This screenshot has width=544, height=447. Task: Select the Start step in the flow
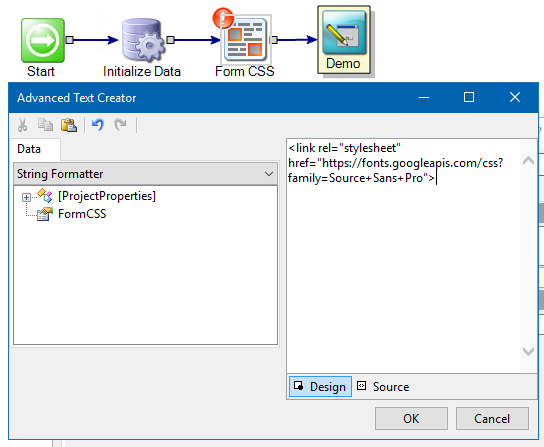point(43,41)
